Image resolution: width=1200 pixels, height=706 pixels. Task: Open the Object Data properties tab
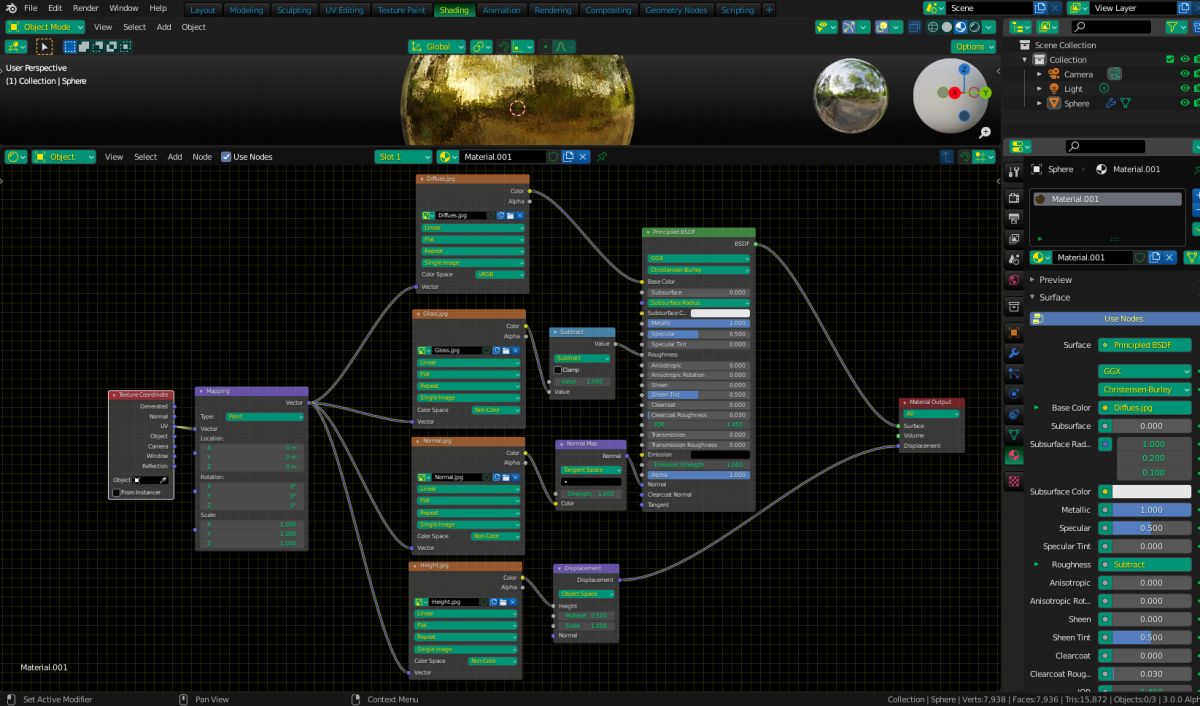pyautogui.click(x=1014, y=434)
